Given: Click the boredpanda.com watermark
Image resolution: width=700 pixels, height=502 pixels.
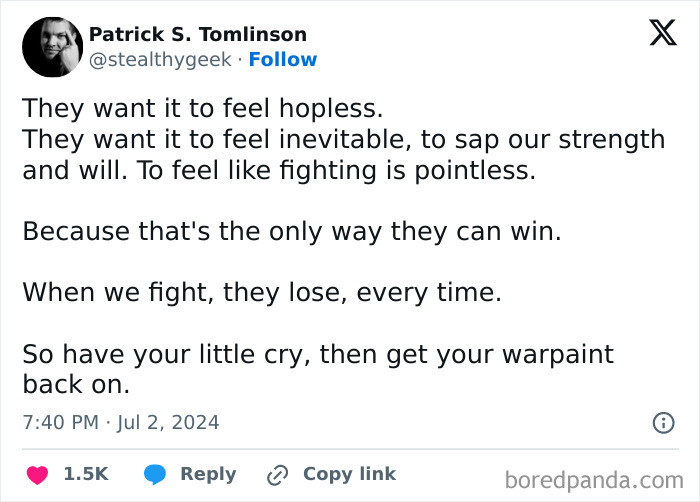Looking at the screenshot, I should 594,481.
